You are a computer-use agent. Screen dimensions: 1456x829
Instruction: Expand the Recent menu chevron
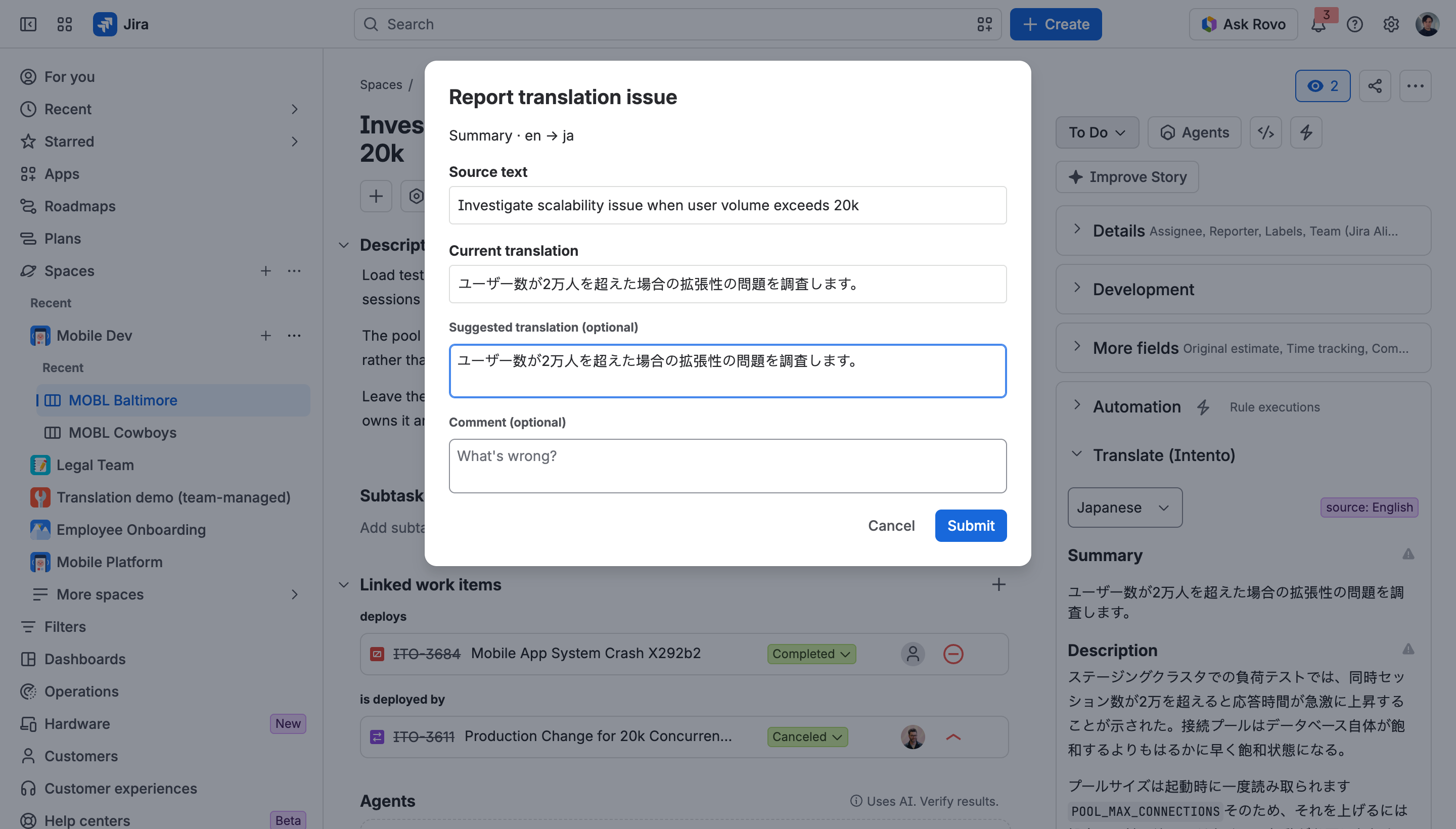[294, 109]
